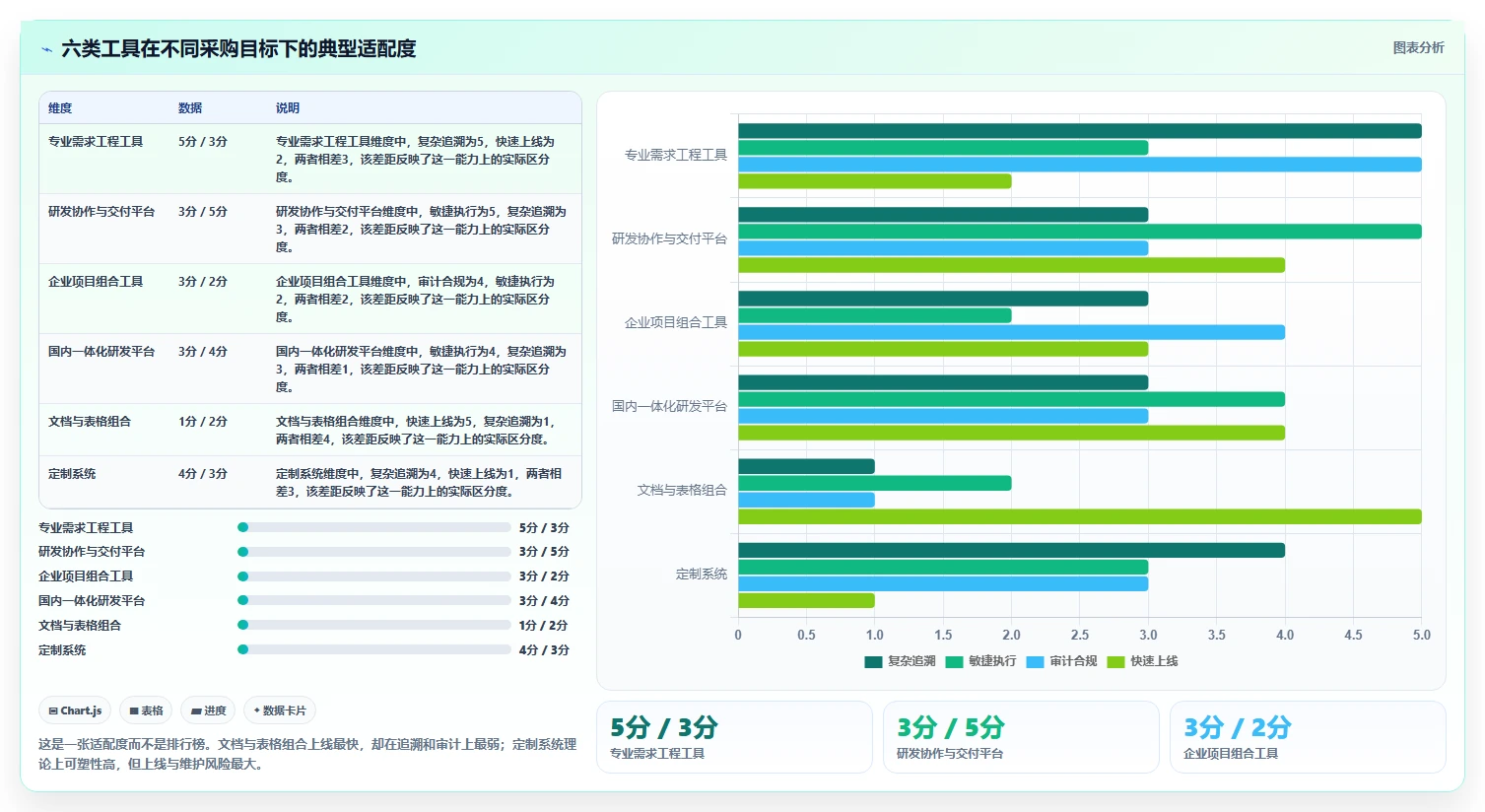Viewport: 1485px width, 812px height.
Task: Click the 快速上线 bar for 定制系统
Action: coord(806,600)
